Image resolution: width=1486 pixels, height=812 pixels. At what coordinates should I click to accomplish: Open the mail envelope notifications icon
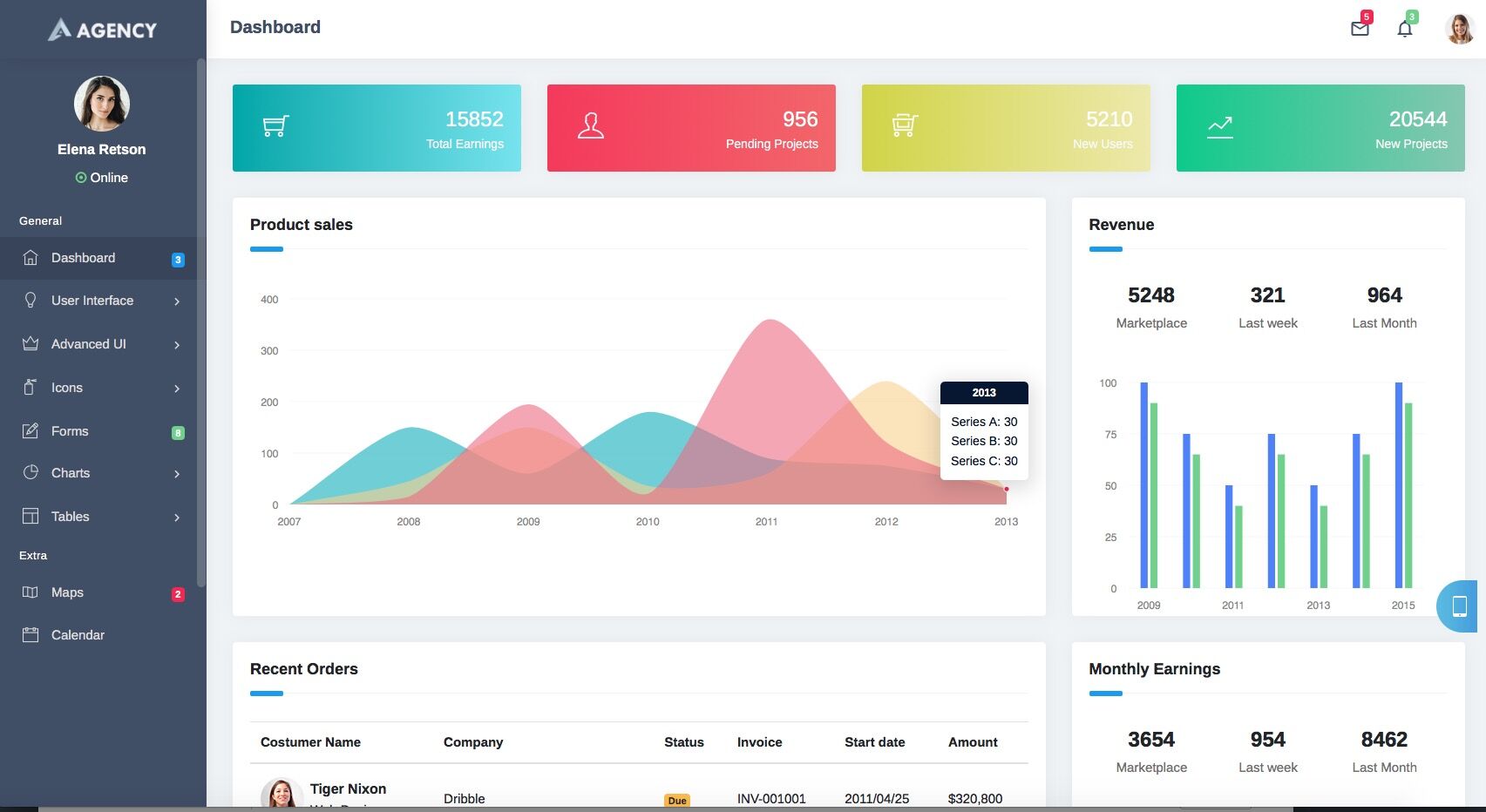(x=1359, y=29)
